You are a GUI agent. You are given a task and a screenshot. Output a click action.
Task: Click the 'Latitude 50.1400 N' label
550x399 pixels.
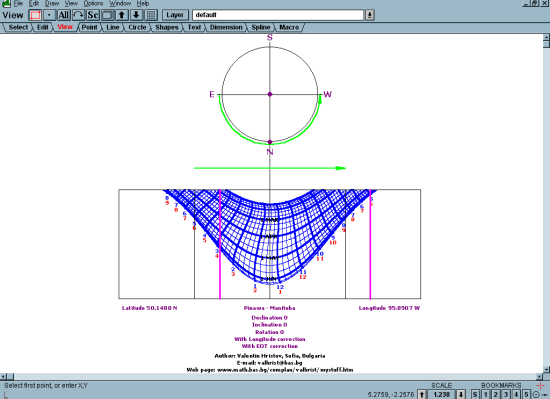click(149, 308)
